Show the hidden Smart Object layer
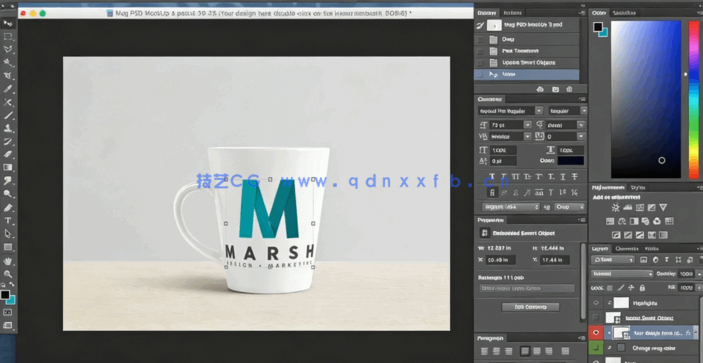The height and width of the screenshot is (363, 703). pos(595,318)
